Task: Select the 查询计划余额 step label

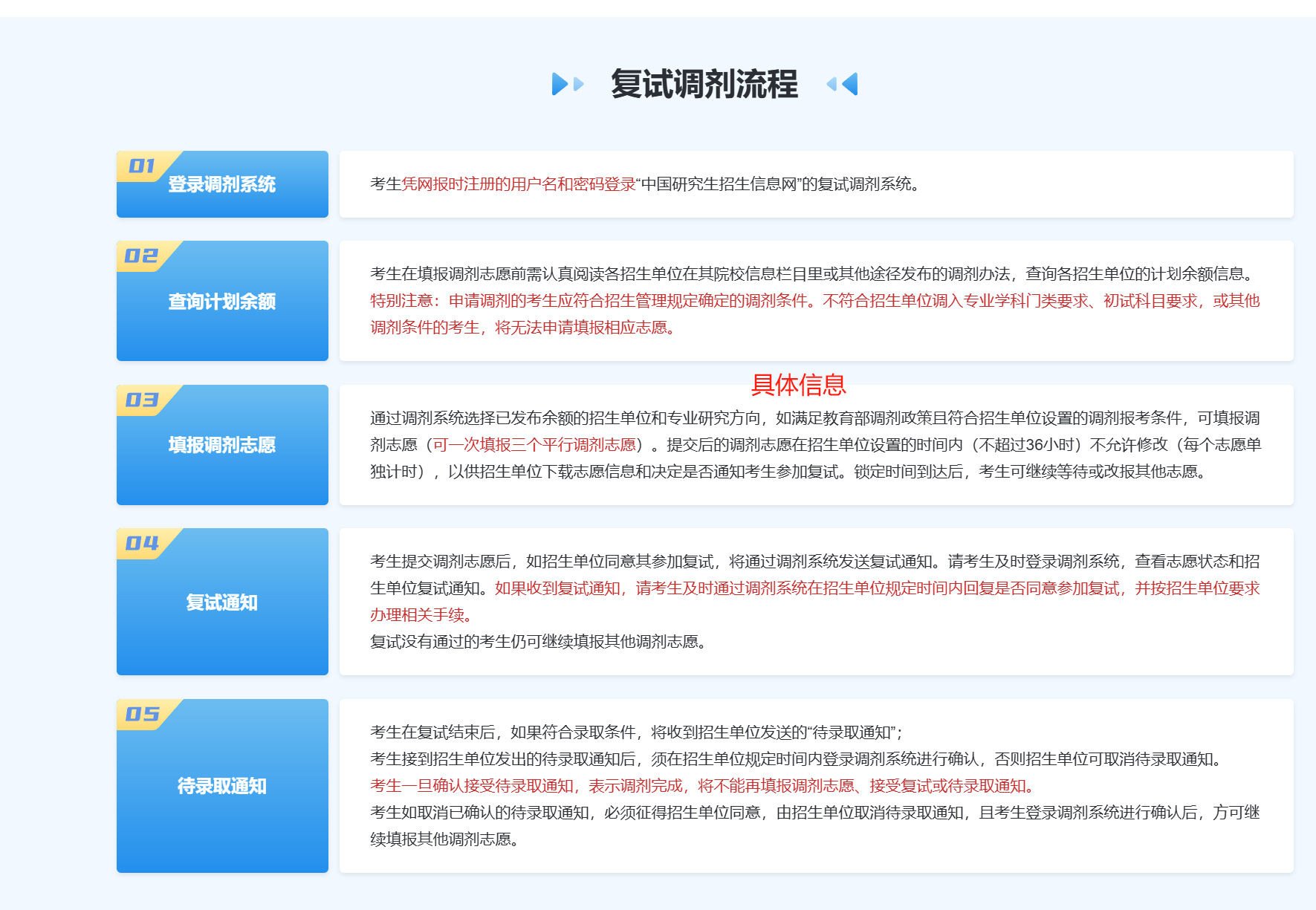Action: click(x=221, y=302)
